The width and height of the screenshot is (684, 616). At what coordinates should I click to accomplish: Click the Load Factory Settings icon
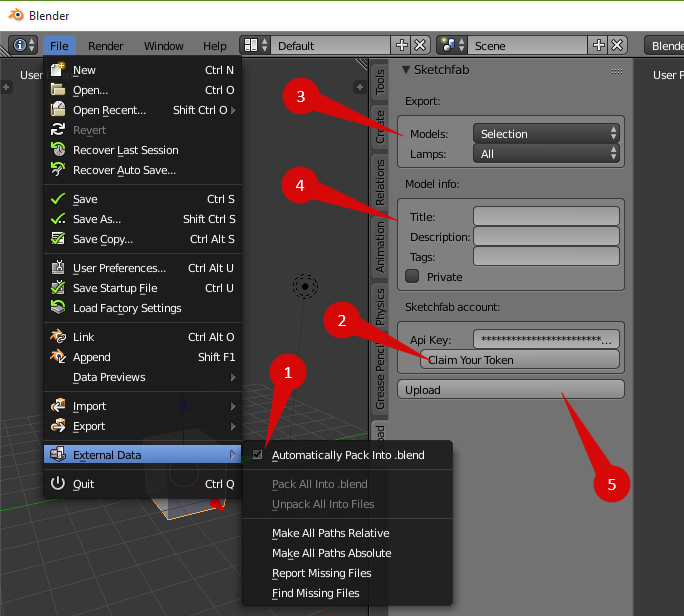click(58, 308)
